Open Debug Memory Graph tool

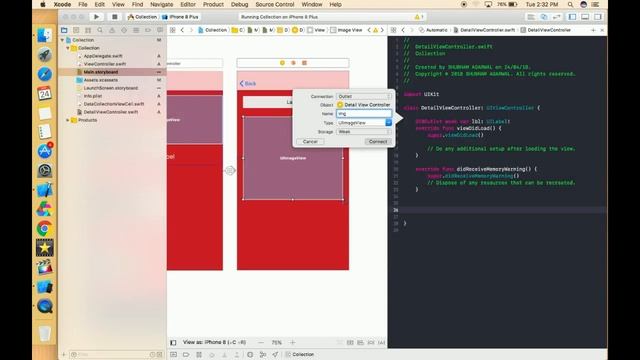(263, 354)
